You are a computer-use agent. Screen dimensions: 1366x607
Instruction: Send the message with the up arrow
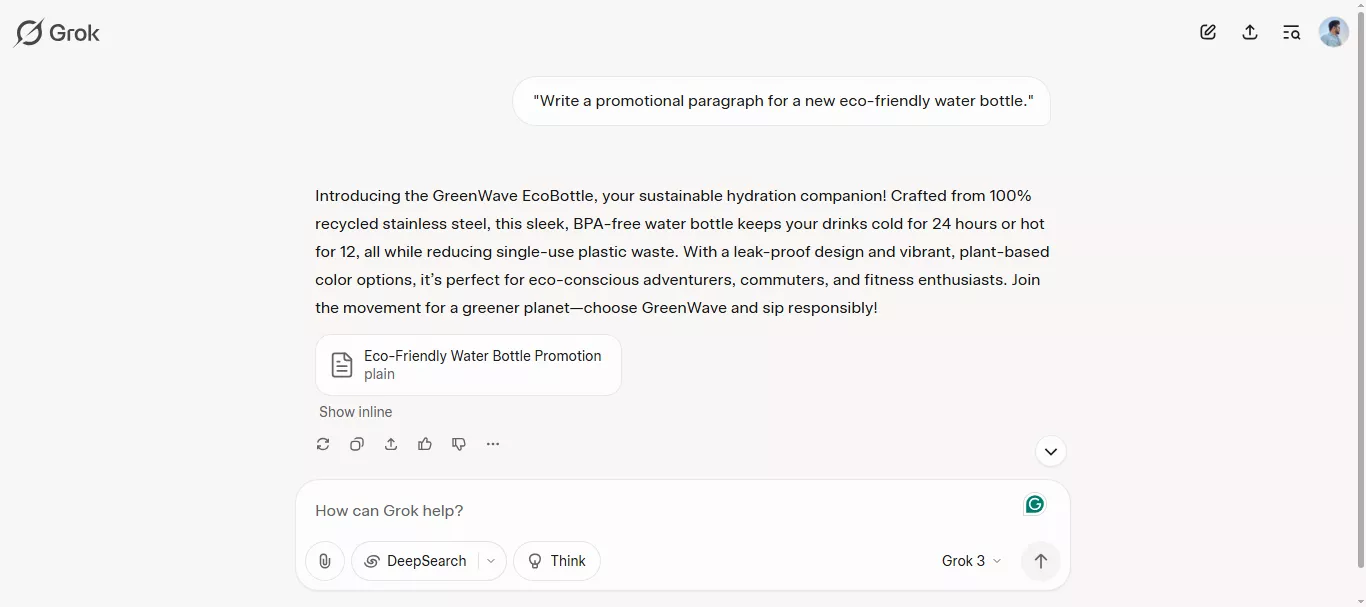[x=1040, y=561]
